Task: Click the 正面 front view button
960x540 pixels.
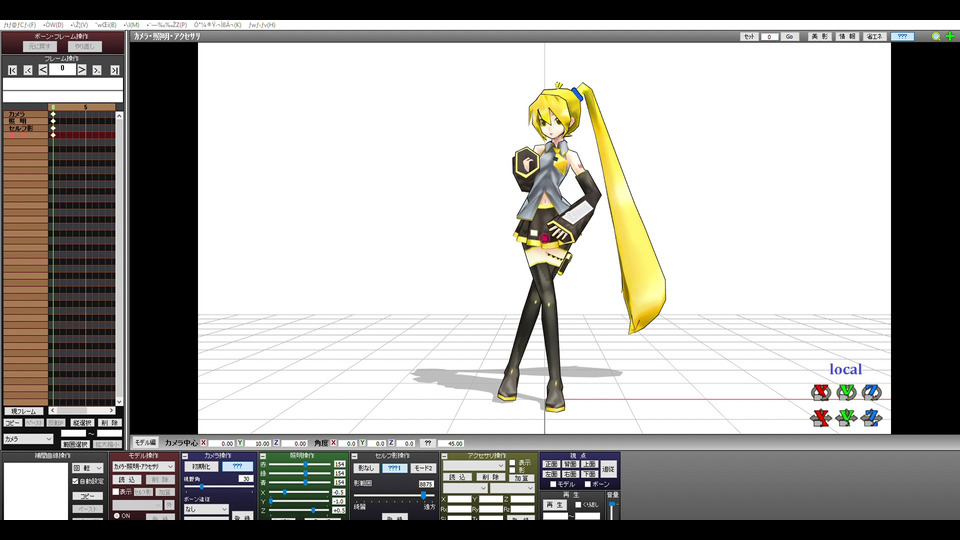Action: coord(551,465)
